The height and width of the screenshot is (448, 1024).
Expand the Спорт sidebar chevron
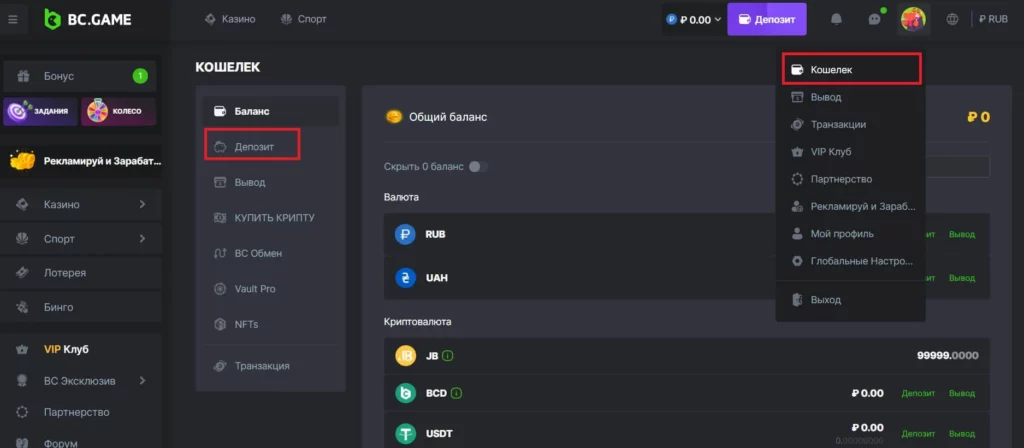point(142,239)
